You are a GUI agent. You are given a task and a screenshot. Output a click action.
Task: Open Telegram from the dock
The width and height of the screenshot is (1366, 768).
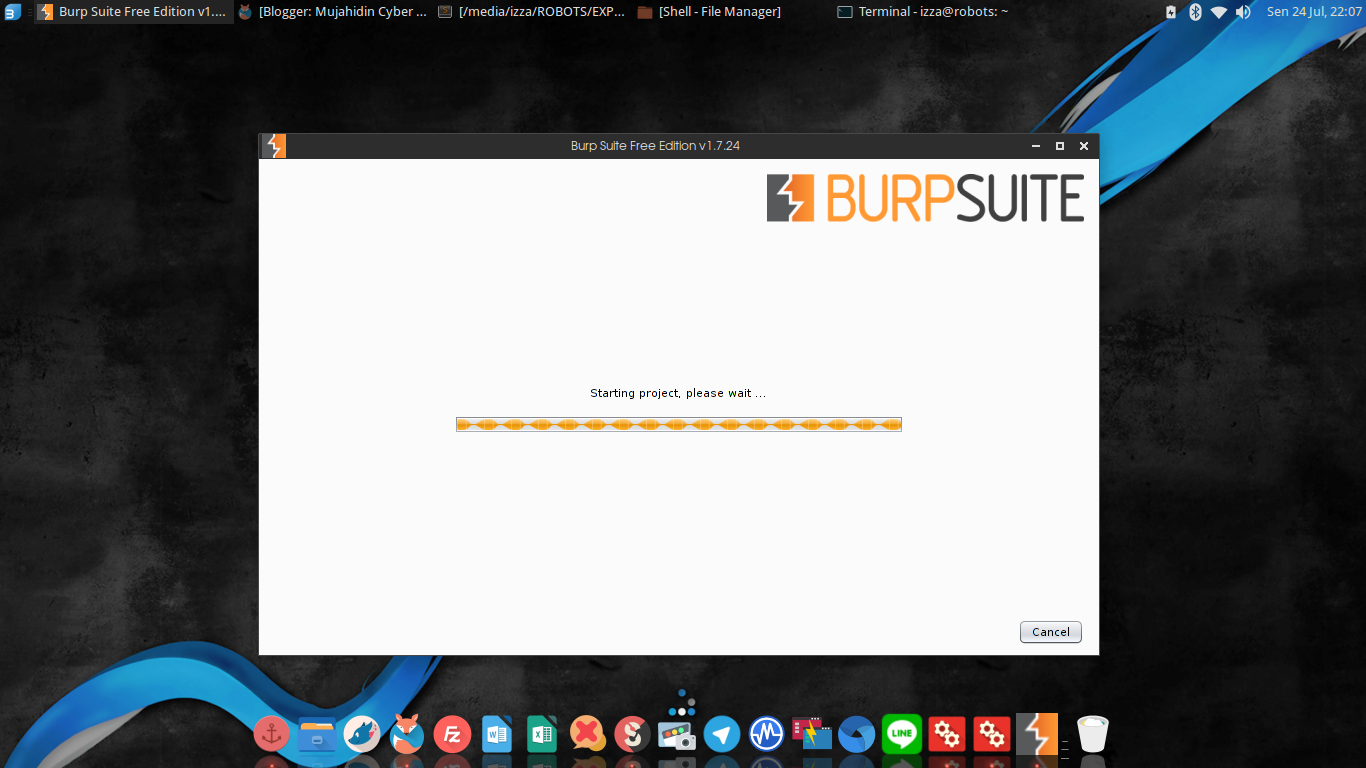point(722,735)
